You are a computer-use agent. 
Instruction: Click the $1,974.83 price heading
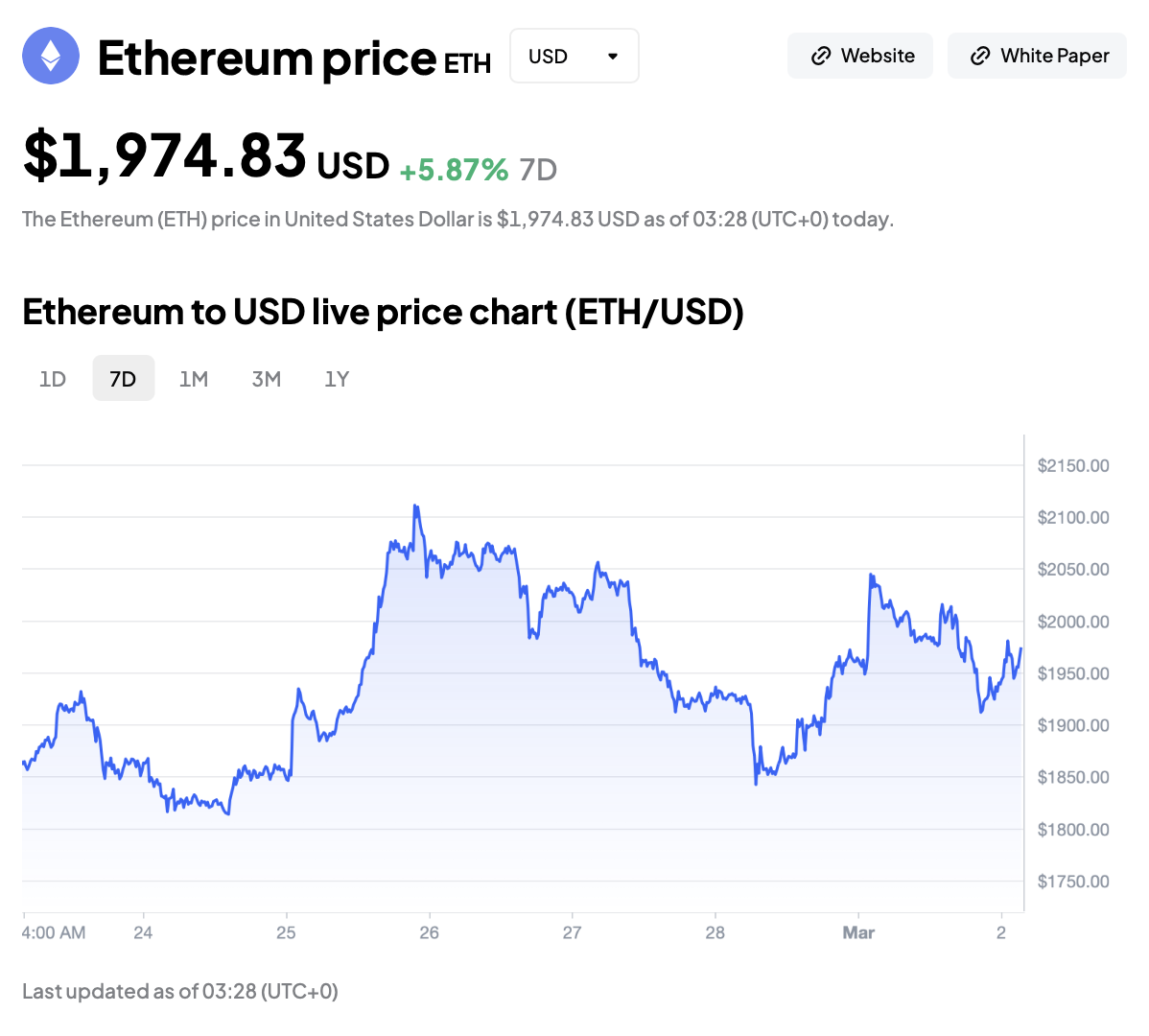165,155
